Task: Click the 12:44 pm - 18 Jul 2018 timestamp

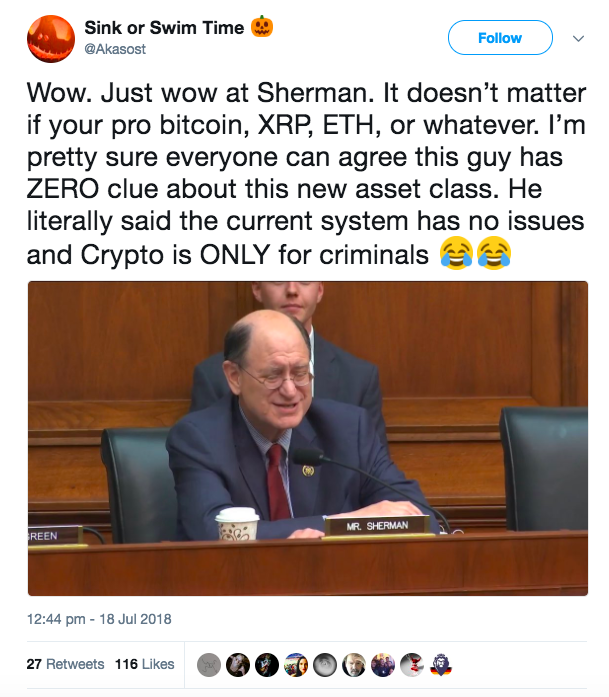Action: [x=100, y=619]
